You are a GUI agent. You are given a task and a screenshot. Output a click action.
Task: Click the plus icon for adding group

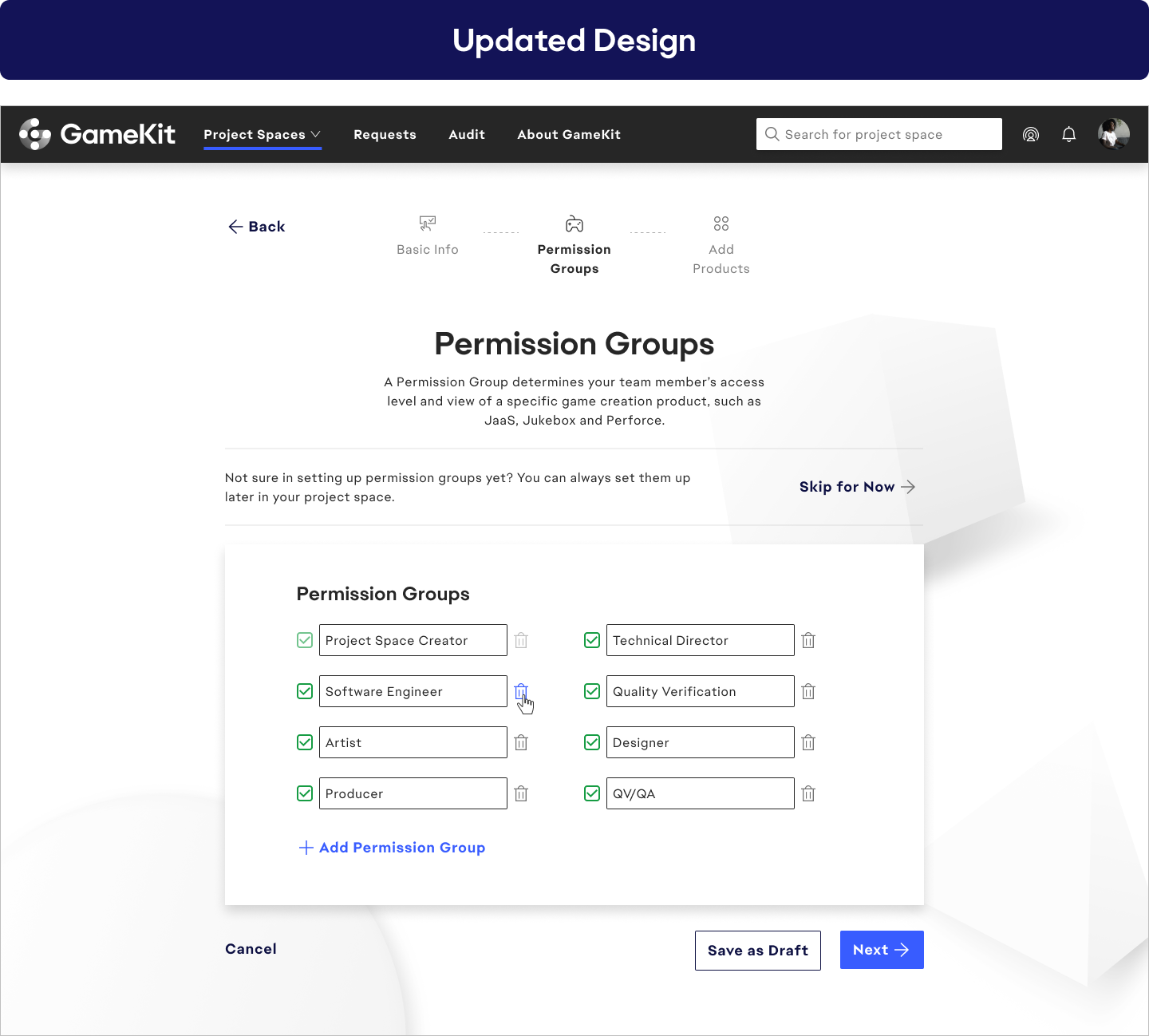coord(306,848)
